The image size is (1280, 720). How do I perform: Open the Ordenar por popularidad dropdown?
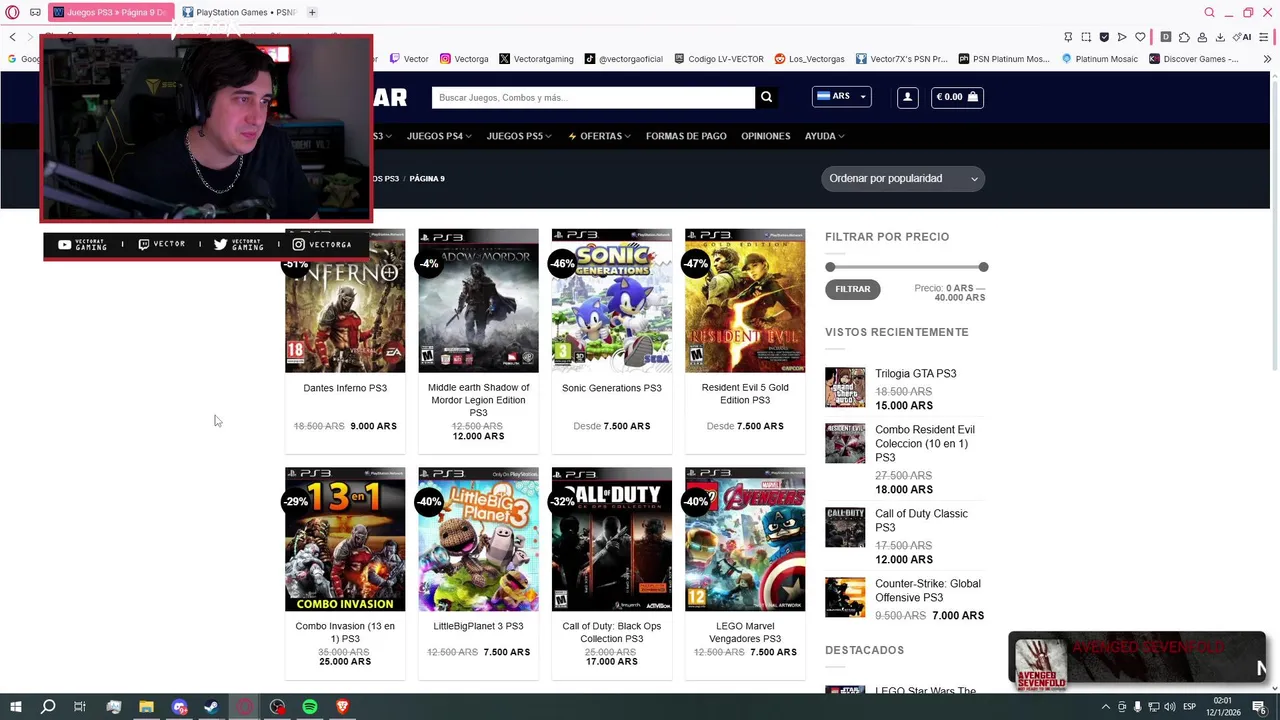point(903,178)
